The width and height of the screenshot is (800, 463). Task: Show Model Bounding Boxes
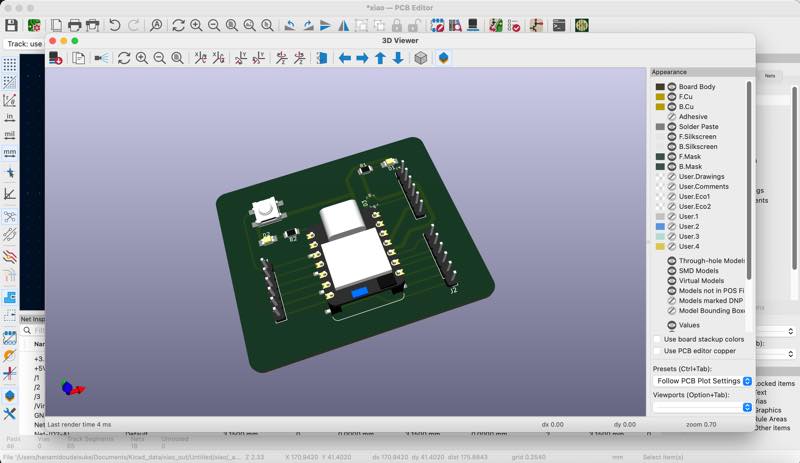click(x=672, y=310)
